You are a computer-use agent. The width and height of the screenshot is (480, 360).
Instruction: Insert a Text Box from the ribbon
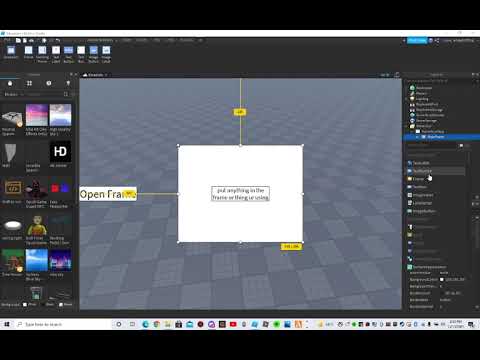pos(81,54)
